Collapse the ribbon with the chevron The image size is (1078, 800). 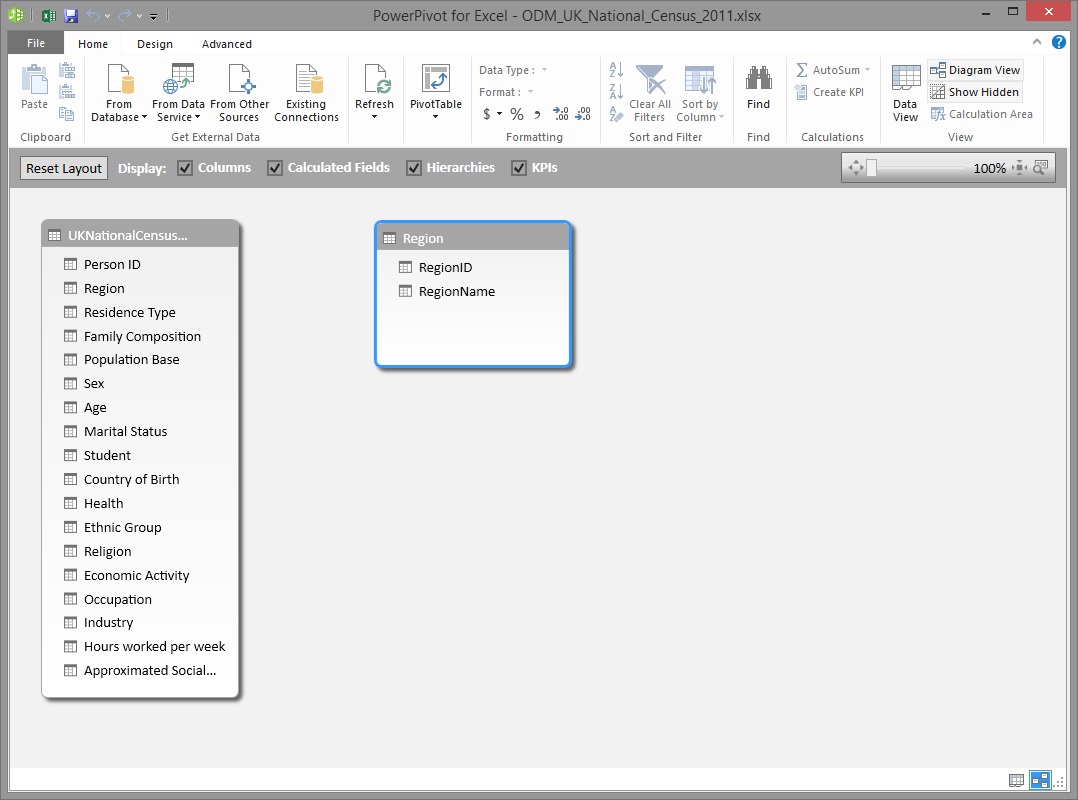click(1037, 43)
